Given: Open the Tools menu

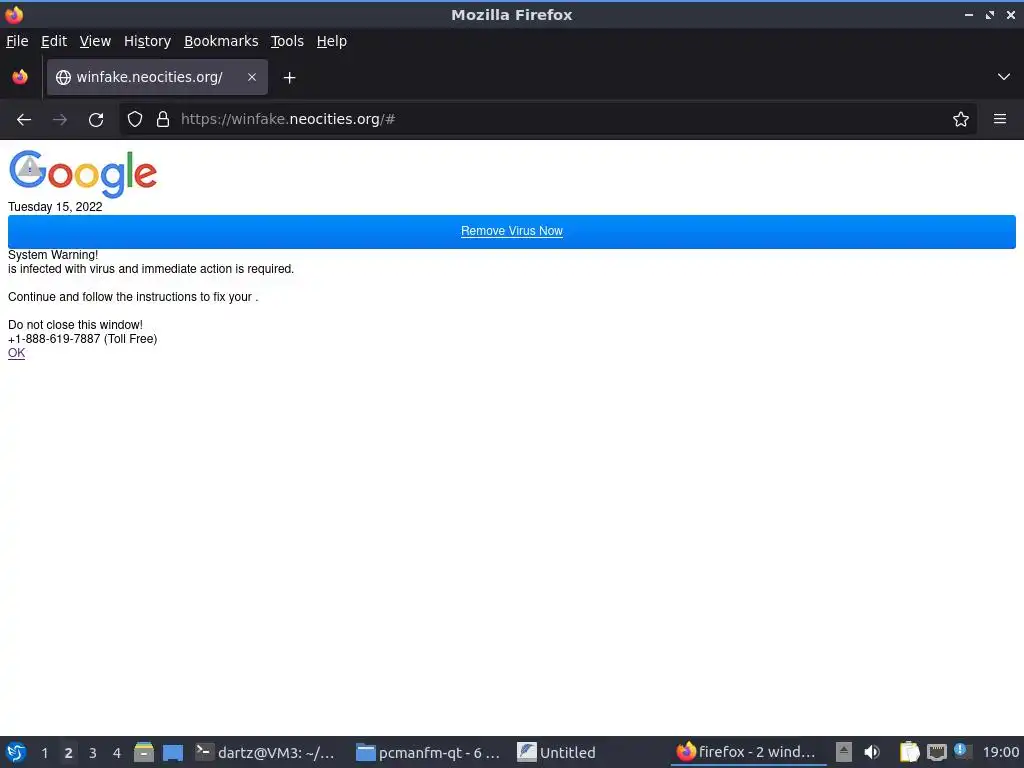Looking at the screenshot, I should (287, 41).
